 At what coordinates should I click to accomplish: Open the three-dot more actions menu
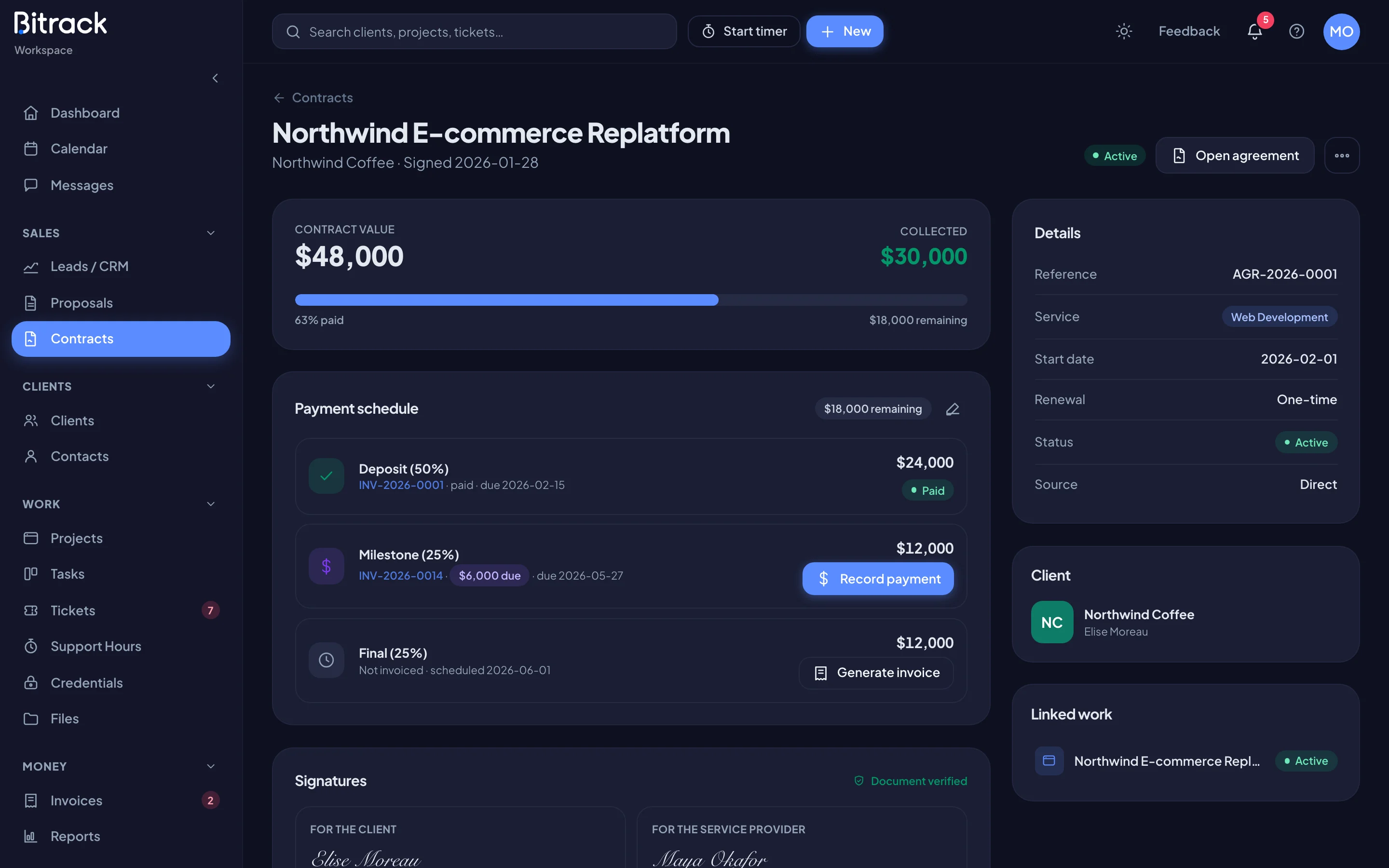(1341, 156)
